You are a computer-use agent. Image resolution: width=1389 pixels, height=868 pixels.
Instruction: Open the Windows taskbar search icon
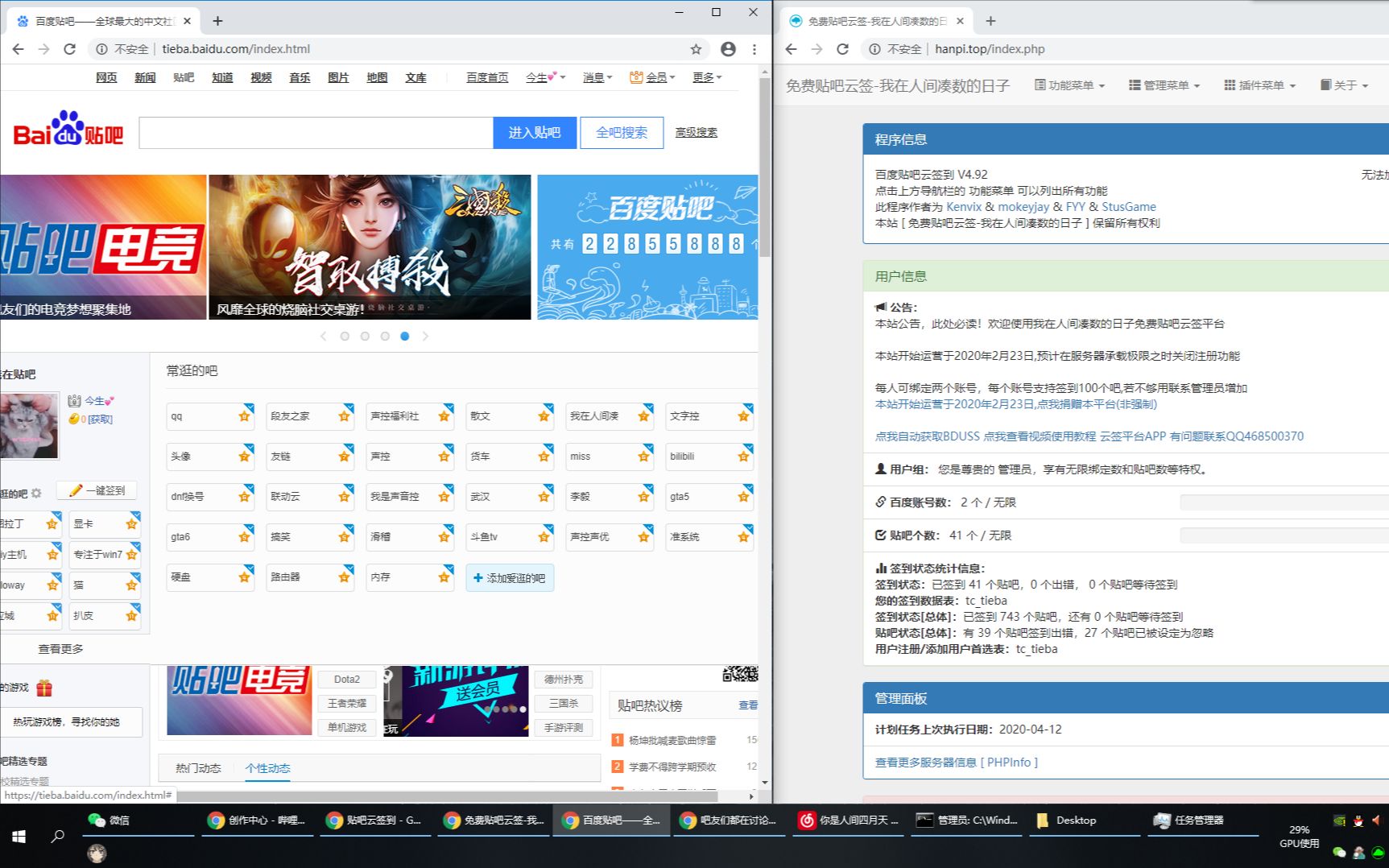(57, 837)
